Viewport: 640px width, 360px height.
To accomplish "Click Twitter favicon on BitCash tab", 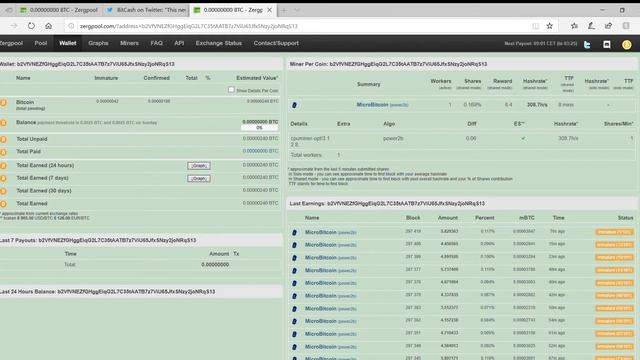I will [x=109, y=10].
